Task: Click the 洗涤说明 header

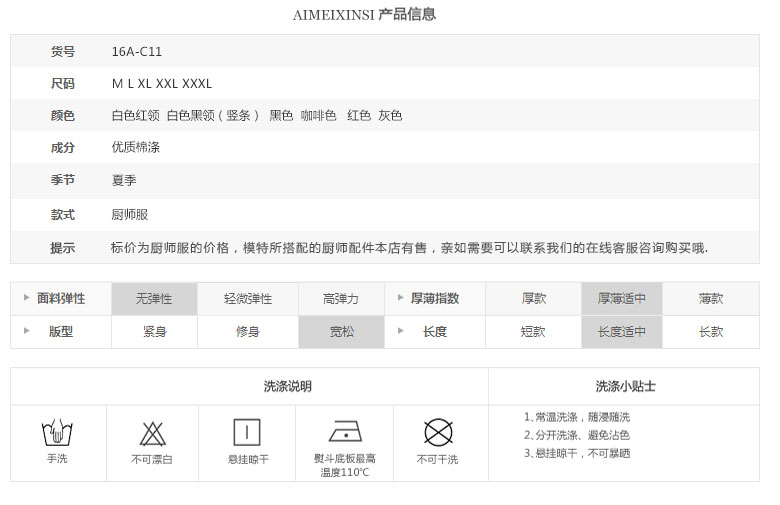Action: pos(288,387)
